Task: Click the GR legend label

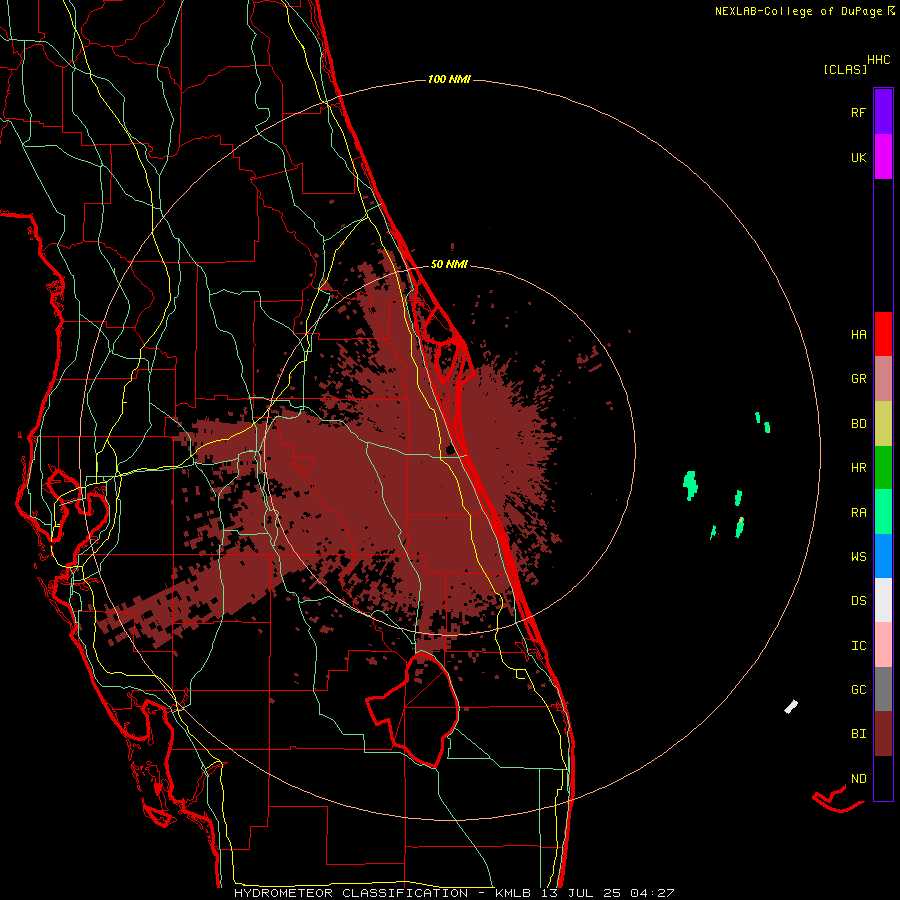Action: (x=858, y=379)
